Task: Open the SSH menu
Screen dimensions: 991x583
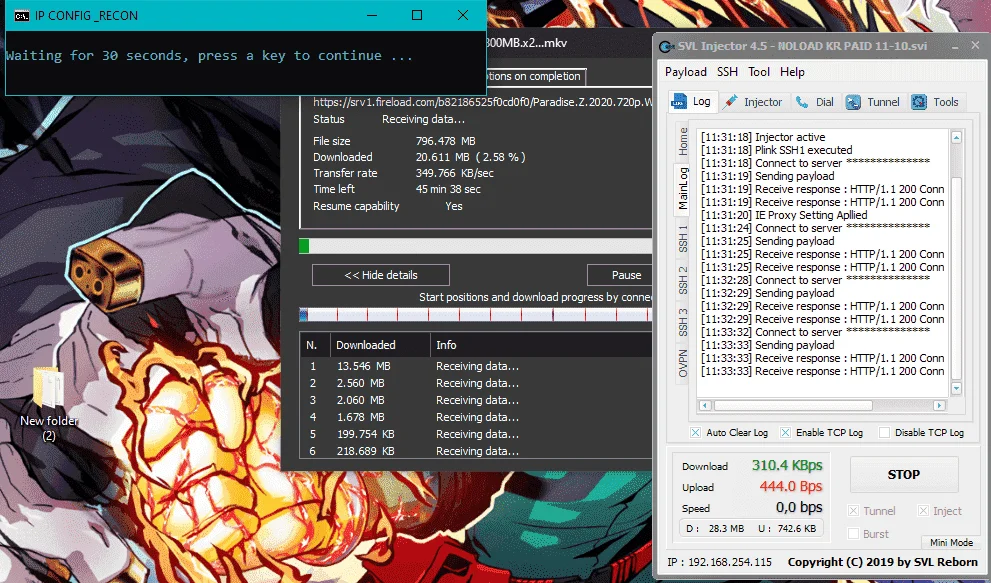Action: tap(727, 72)
